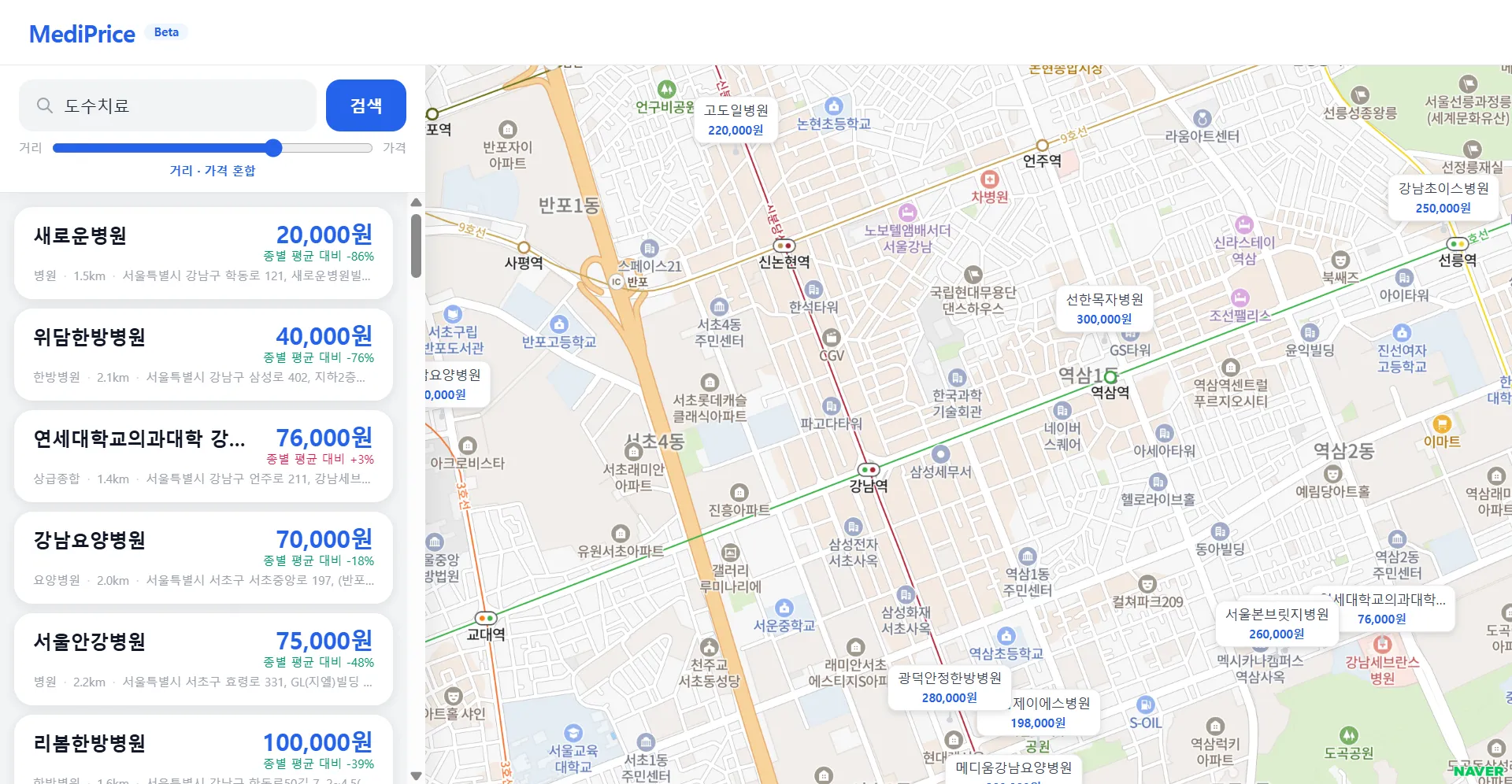The image size is (1512, 784).
Task: Click the 삼성세무서 map icon
Action: [x=940, y=453]
